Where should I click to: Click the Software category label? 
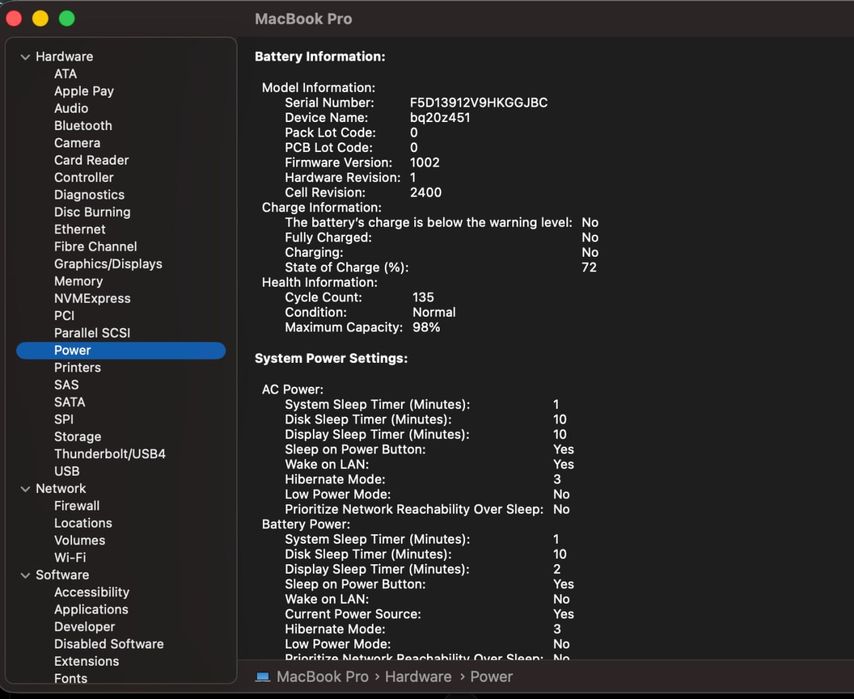[62, 575]
